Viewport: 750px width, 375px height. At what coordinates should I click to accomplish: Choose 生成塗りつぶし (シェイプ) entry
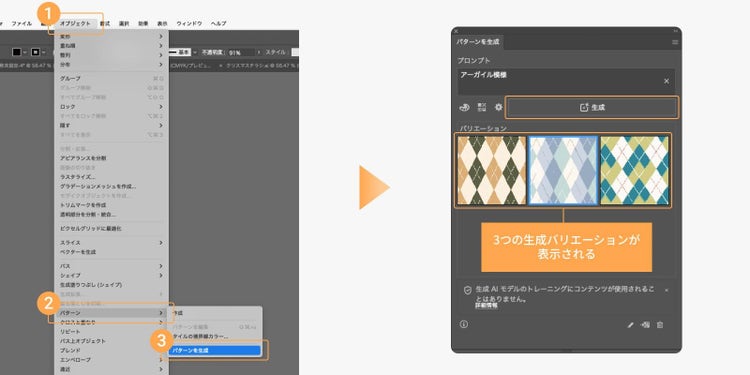click(x=111, y=285)
